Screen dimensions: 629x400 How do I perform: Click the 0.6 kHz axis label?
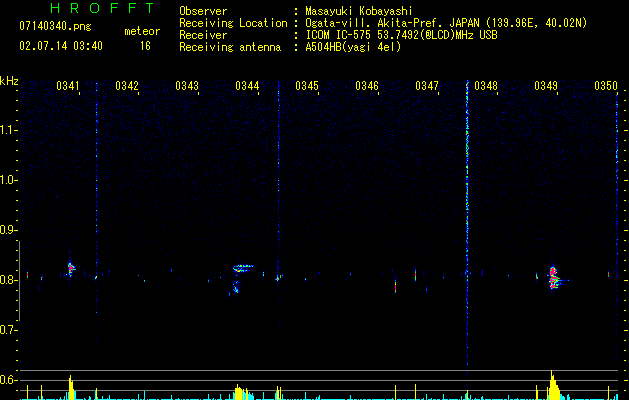pyautogui.click(x=8, y=380)
